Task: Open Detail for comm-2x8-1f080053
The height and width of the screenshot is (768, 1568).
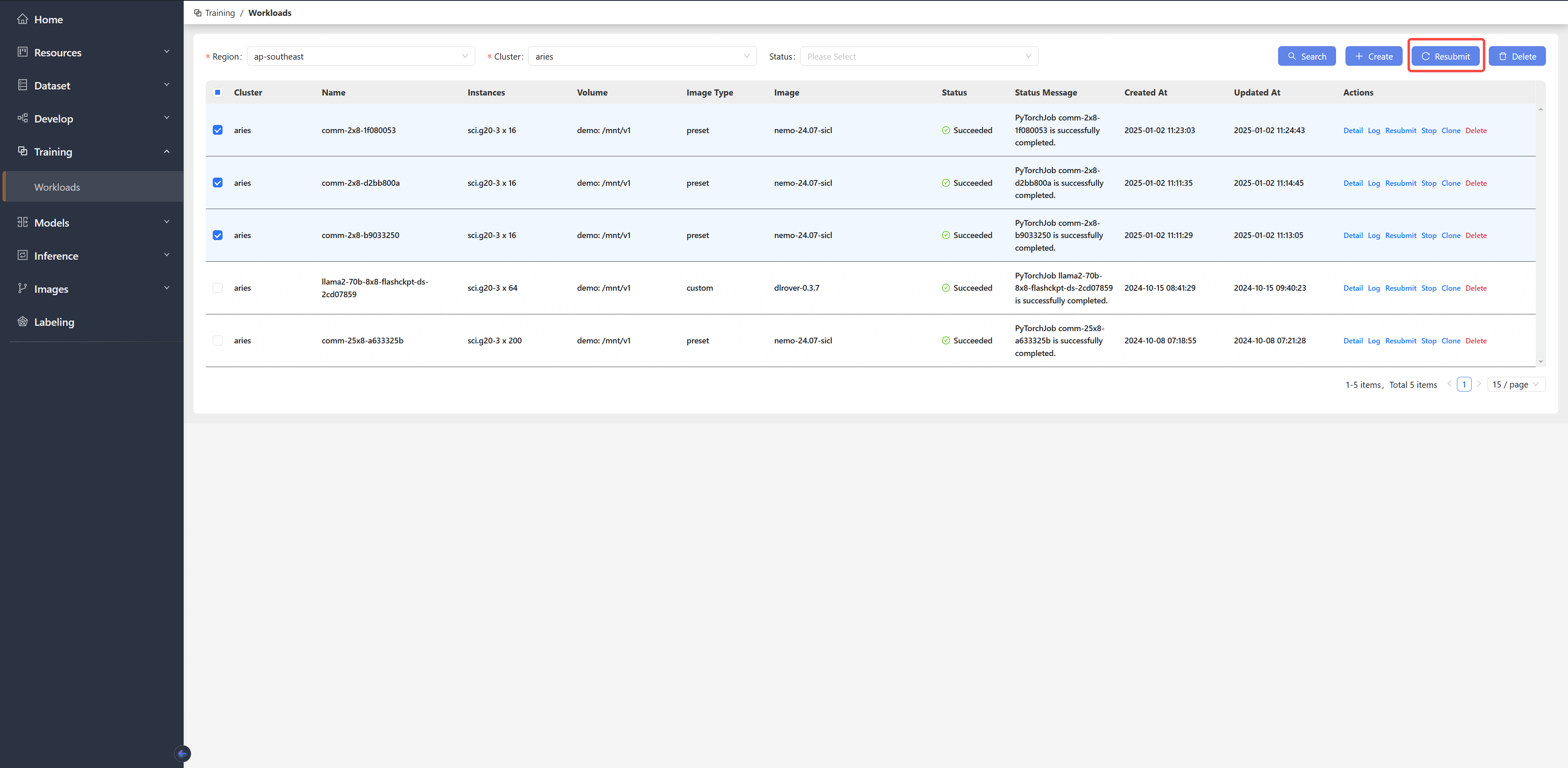Action: [x=1352, y=130]
